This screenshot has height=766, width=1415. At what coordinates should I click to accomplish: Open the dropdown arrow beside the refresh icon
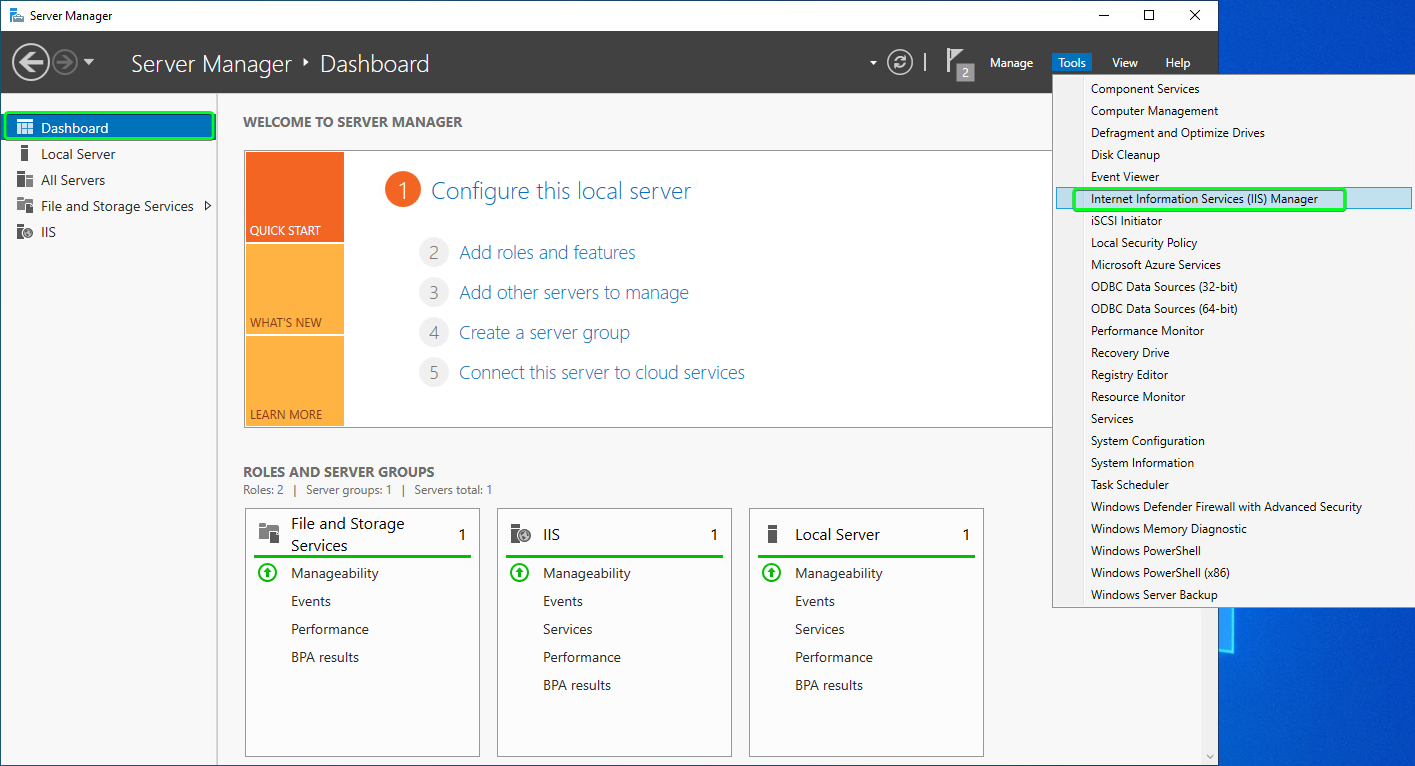873,63
